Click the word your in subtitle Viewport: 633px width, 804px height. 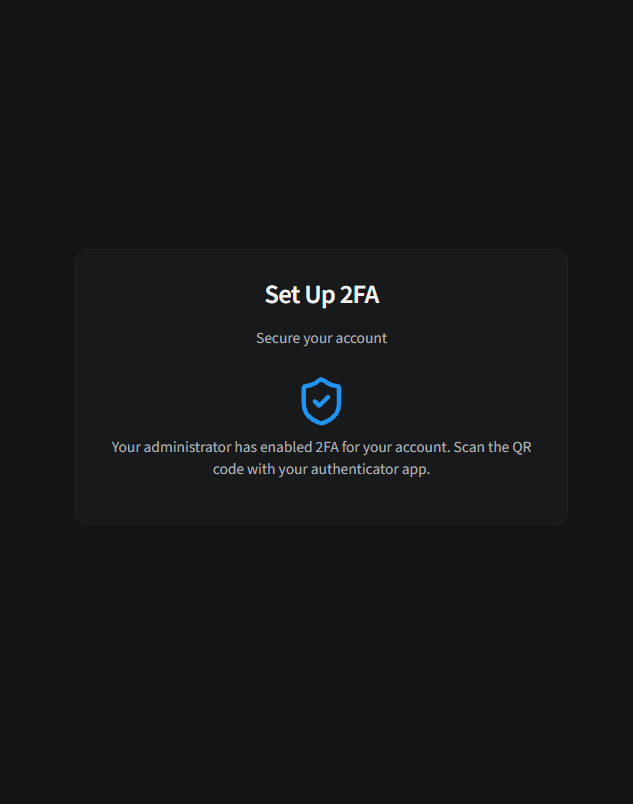click(318, 339)
